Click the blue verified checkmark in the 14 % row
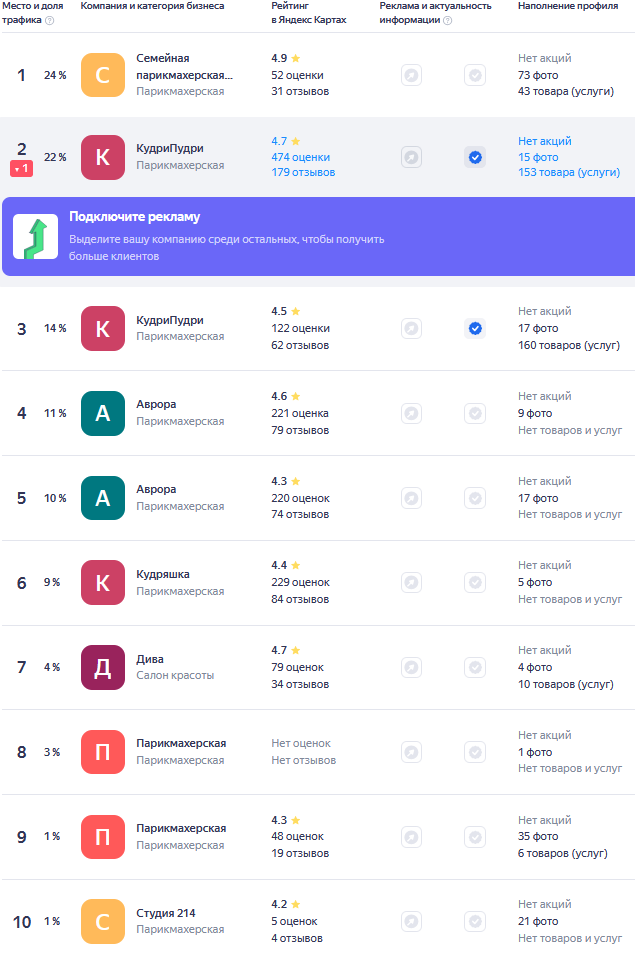This screenshot has width=635, height=955. pyautogui.click(x=475, y=329)
